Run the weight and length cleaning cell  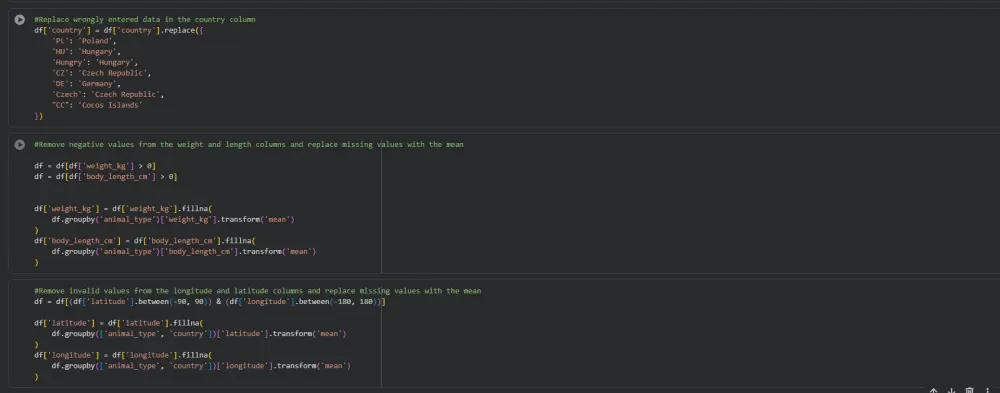point(20,145)
